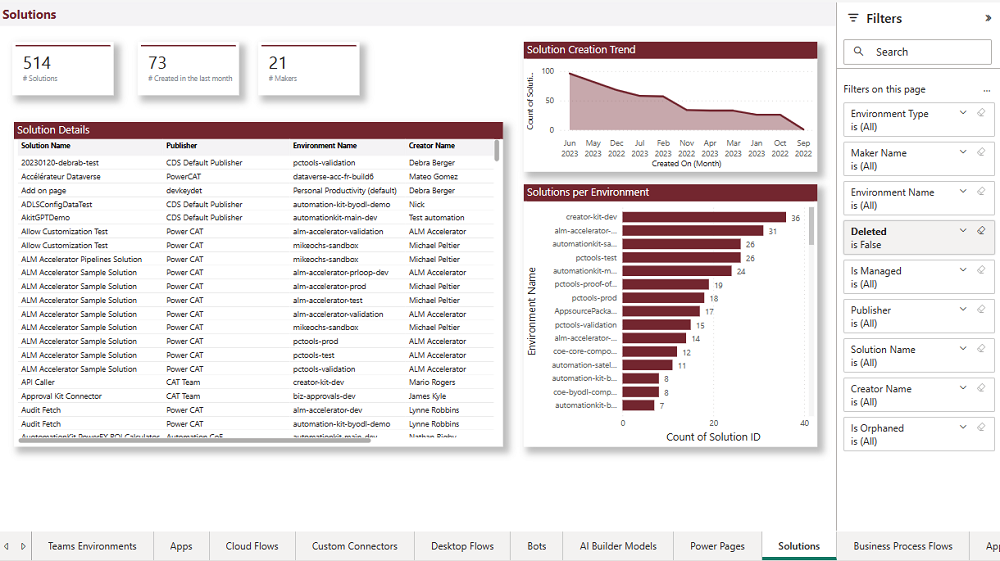Click the Accélérateur Dataverse solution name
Image resolution: width=1000 pixels, height=561 pixels.
point(61,177)
